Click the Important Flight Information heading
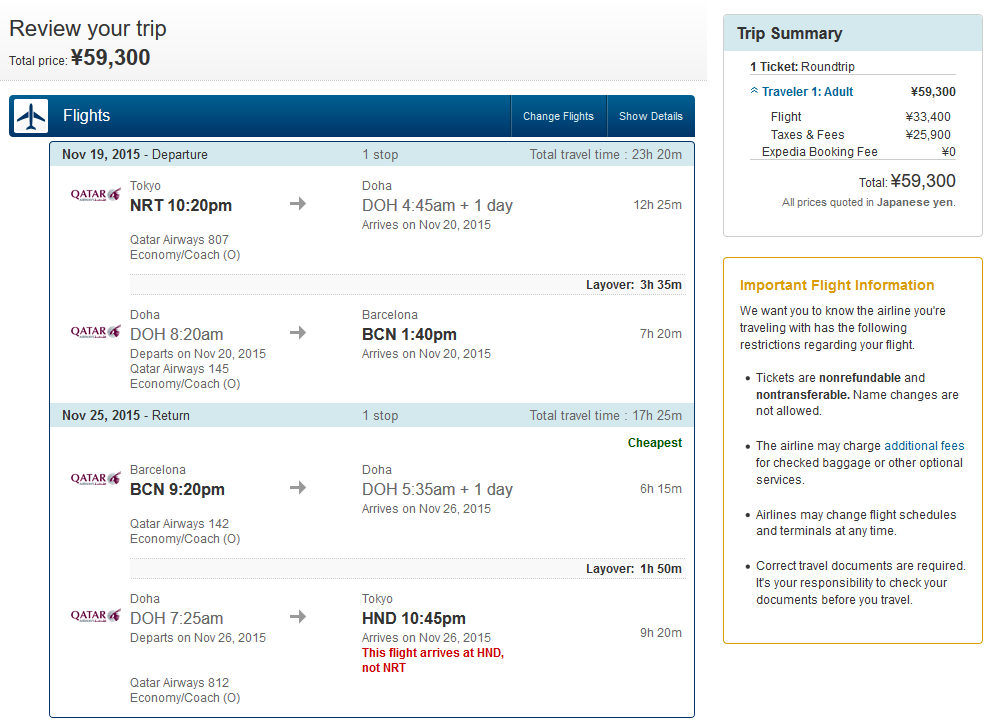 pyautogui.click(x=837, y=286)
